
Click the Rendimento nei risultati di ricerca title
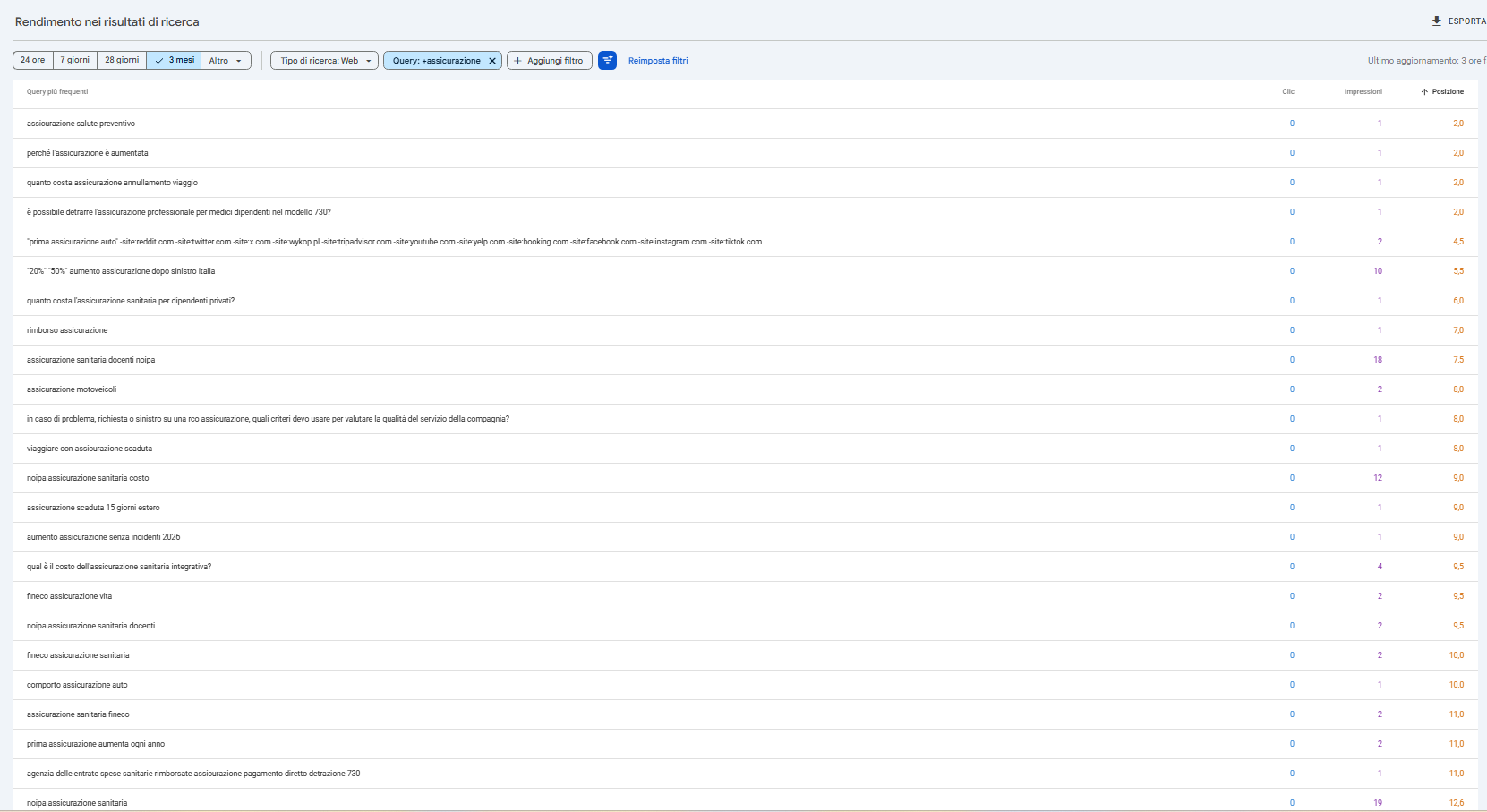pos(107,21)
